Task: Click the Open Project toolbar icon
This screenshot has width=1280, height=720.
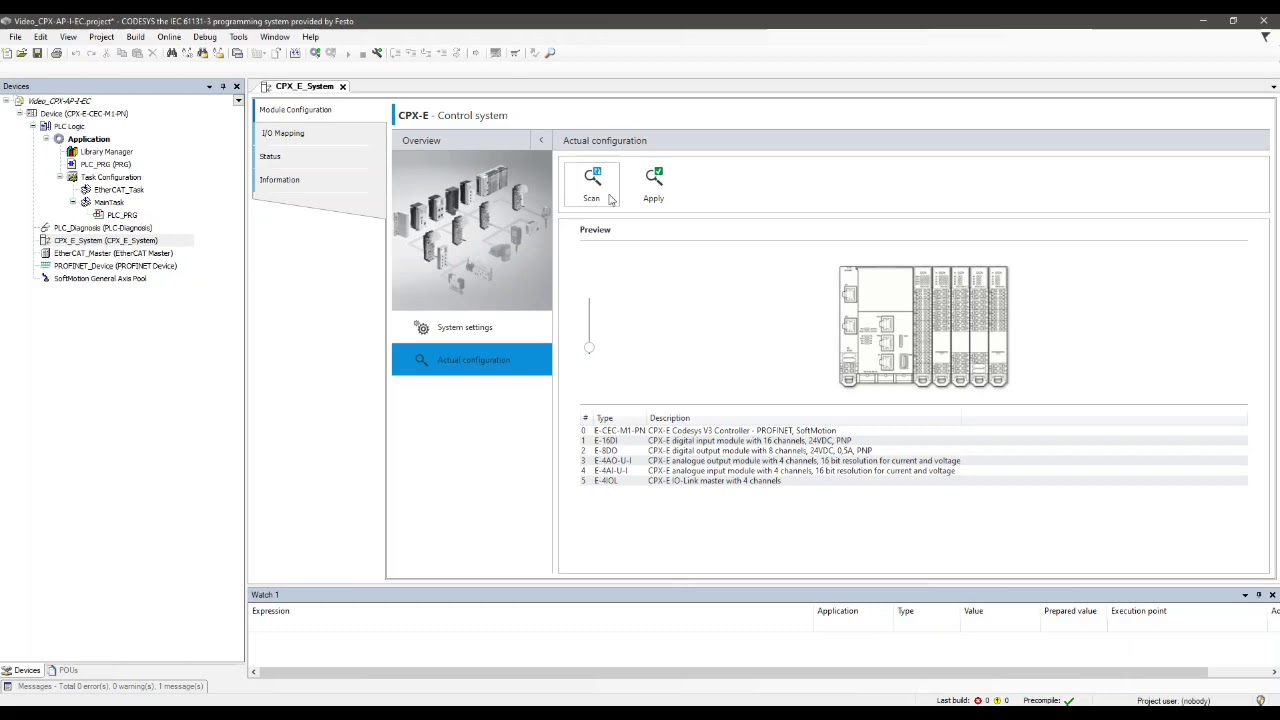Action: (21, 53)
